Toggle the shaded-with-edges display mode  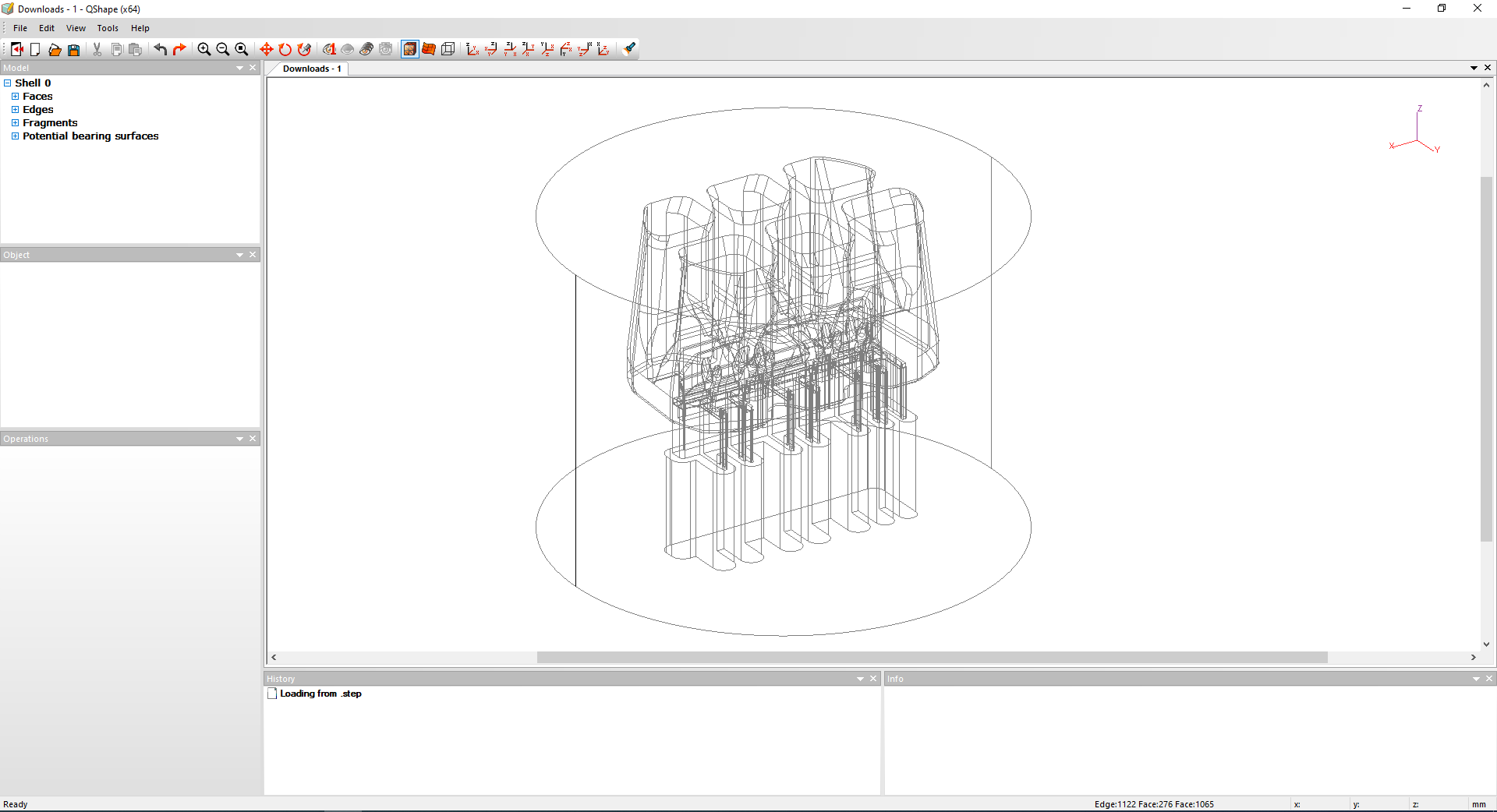click(410, 49)
